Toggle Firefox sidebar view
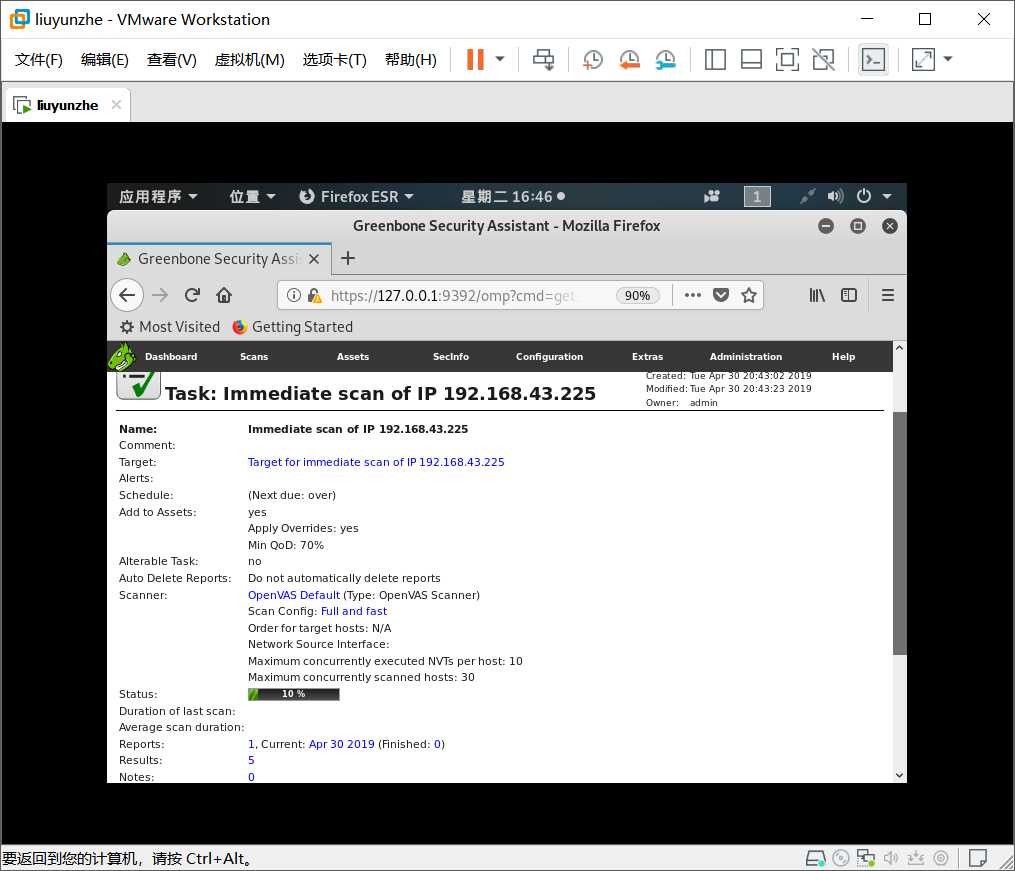This screenshot has width=1015, height=871. 849,295
